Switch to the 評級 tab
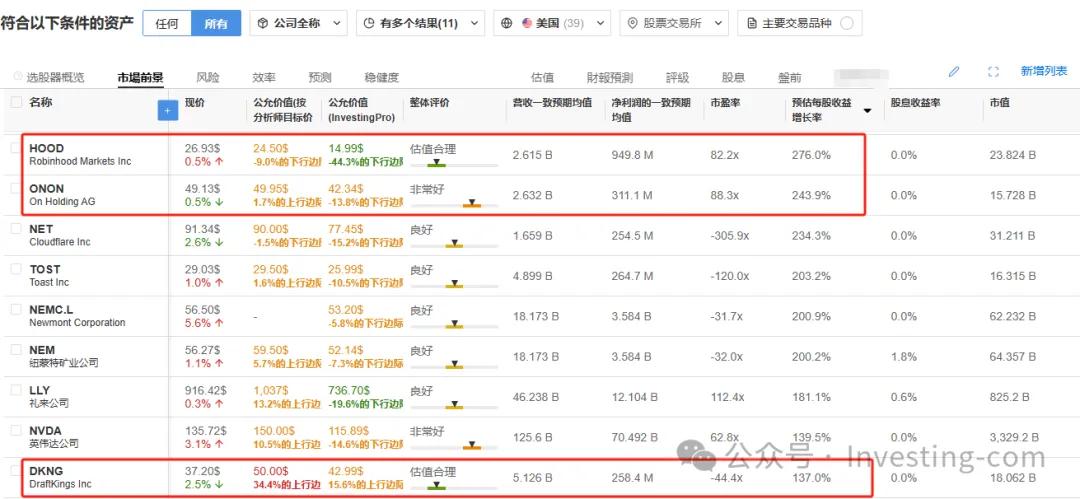Viewport: 1080px width, 499px height. tap(677, 78)
